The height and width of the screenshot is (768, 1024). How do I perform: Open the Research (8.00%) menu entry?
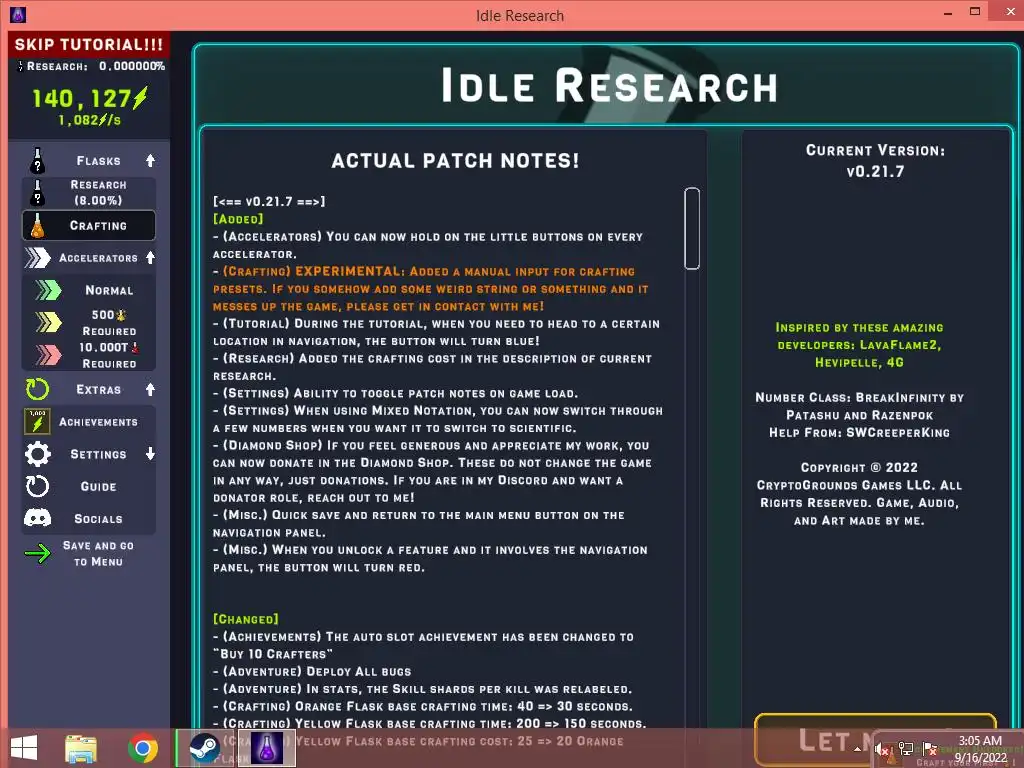point(89,193)
